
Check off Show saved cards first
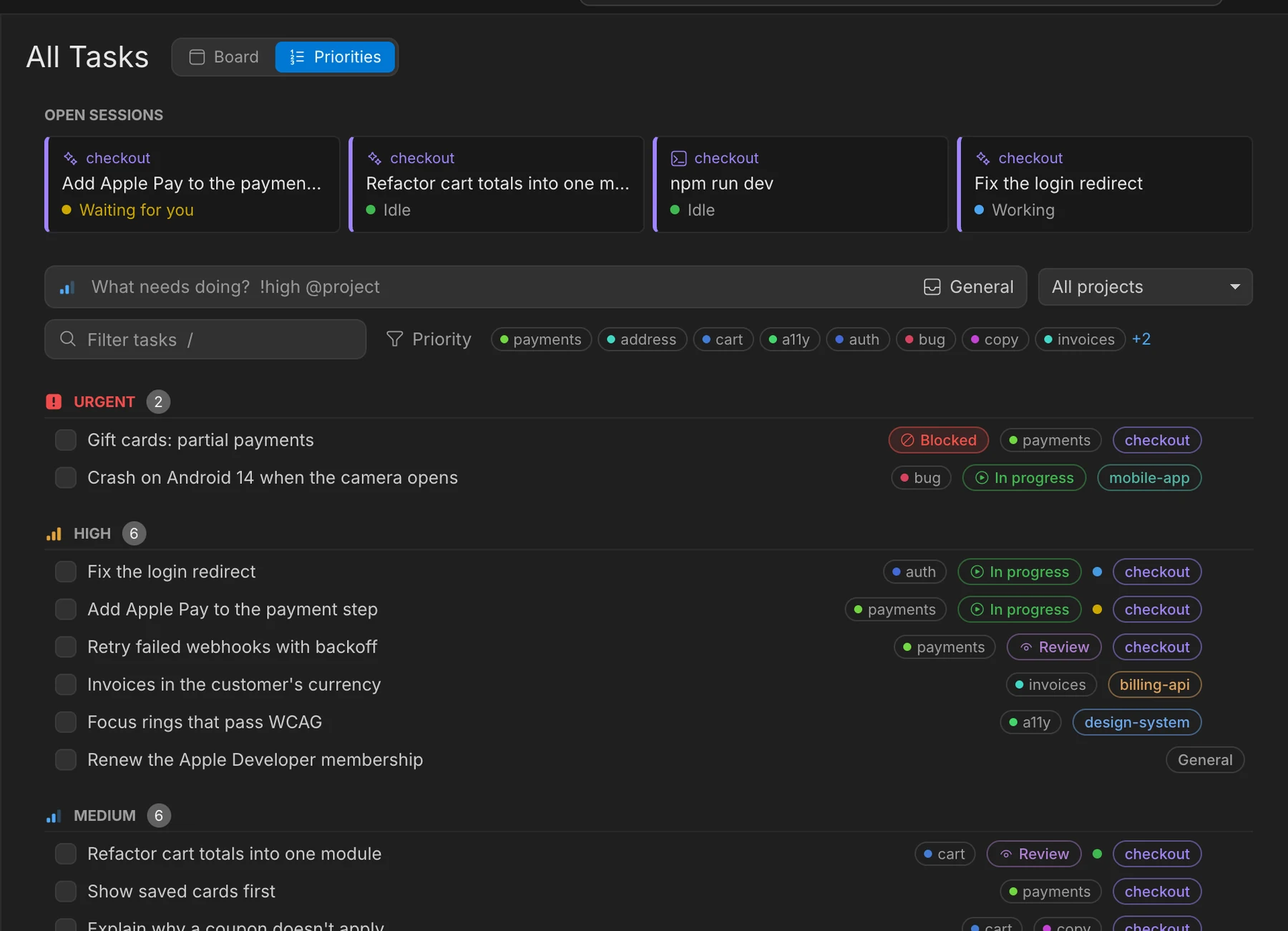click(66, 892)
